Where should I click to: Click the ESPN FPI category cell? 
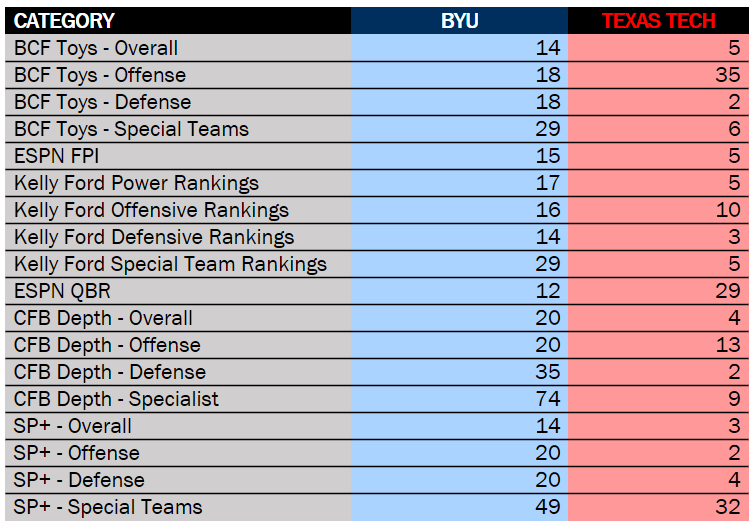click(56, 156)
